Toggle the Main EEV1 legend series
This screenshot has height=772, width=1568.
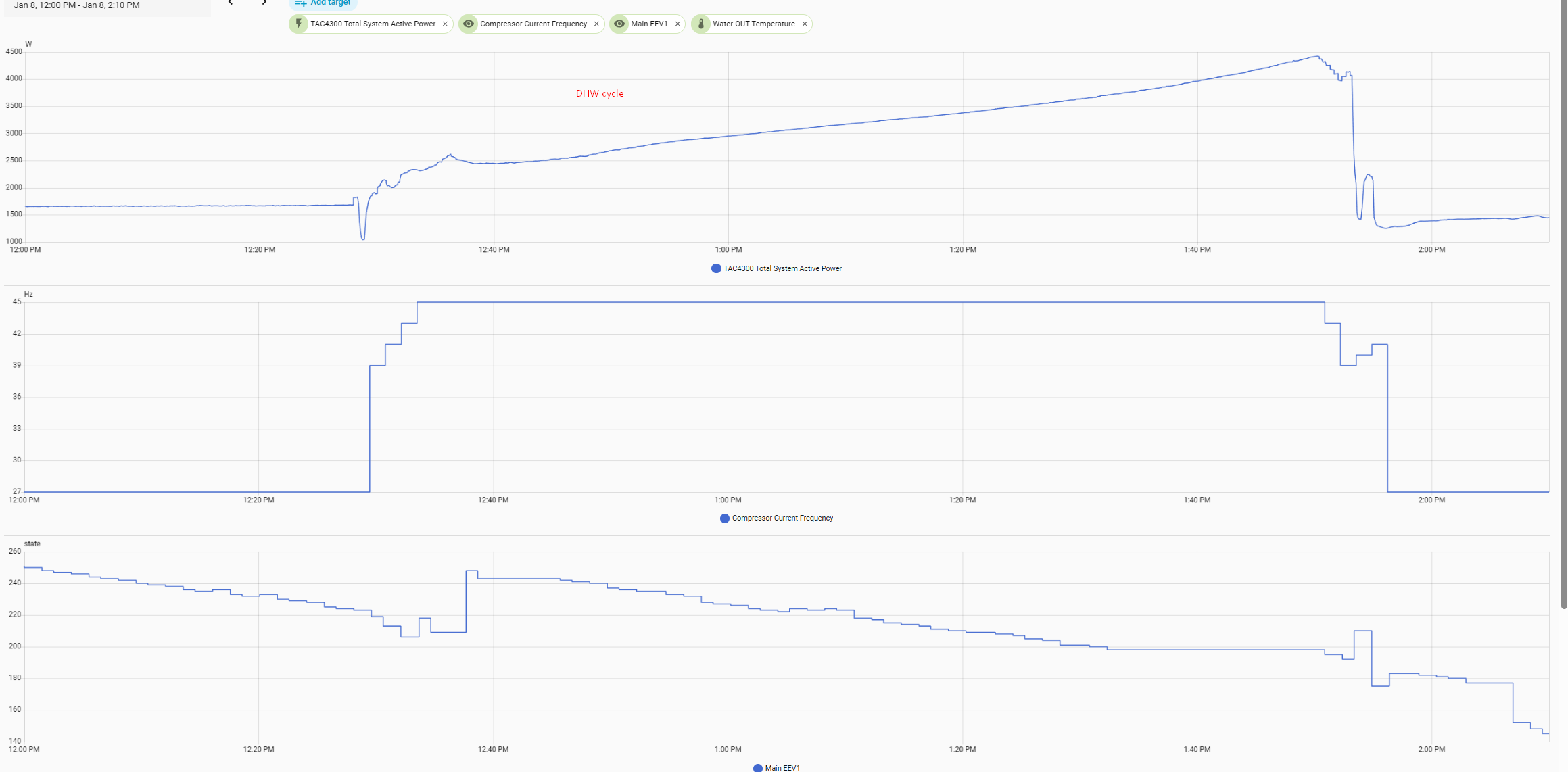[x=782, y=767]
